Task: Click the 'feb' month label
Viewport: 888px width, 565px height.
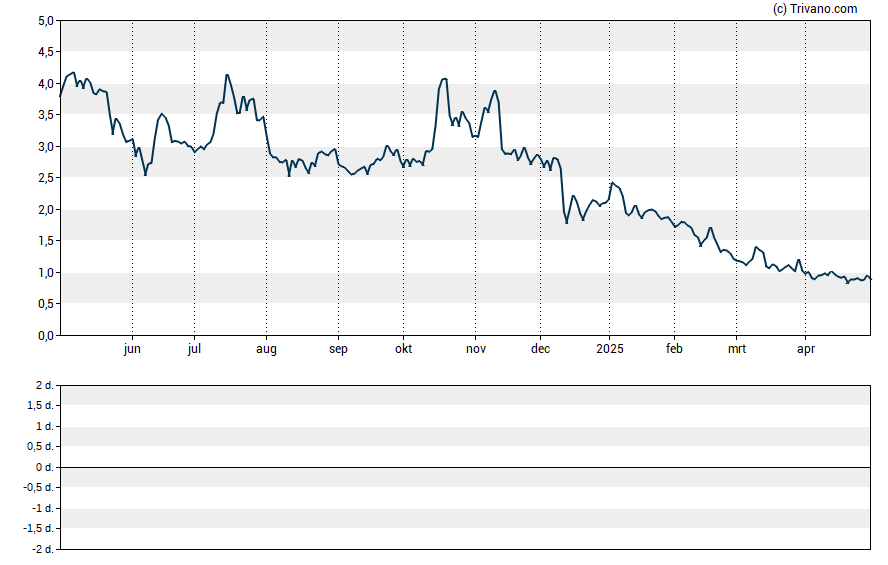Action: click(x=674, y=349)
